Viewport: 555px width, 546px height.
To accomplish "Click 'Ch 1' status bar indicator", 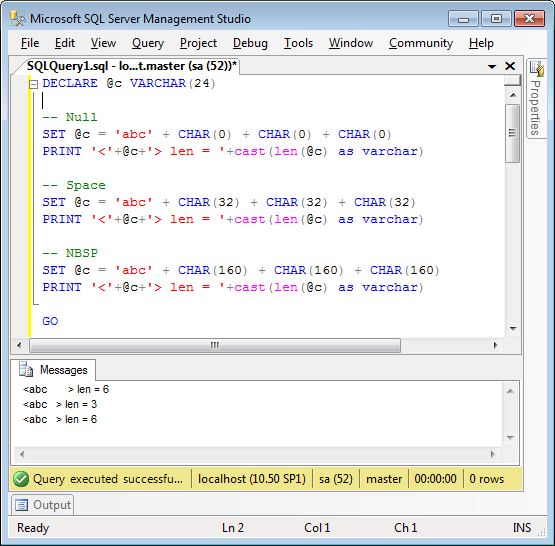I will 406,528.
